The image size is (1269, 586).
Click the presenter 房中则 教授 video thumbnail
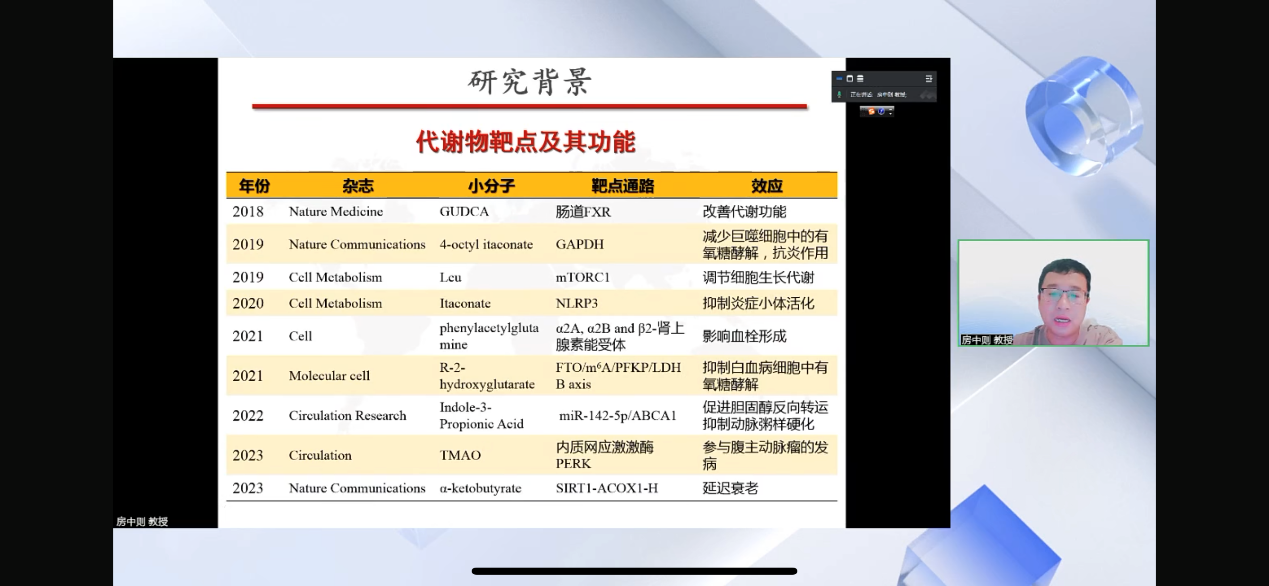[x=1053, y=292]
